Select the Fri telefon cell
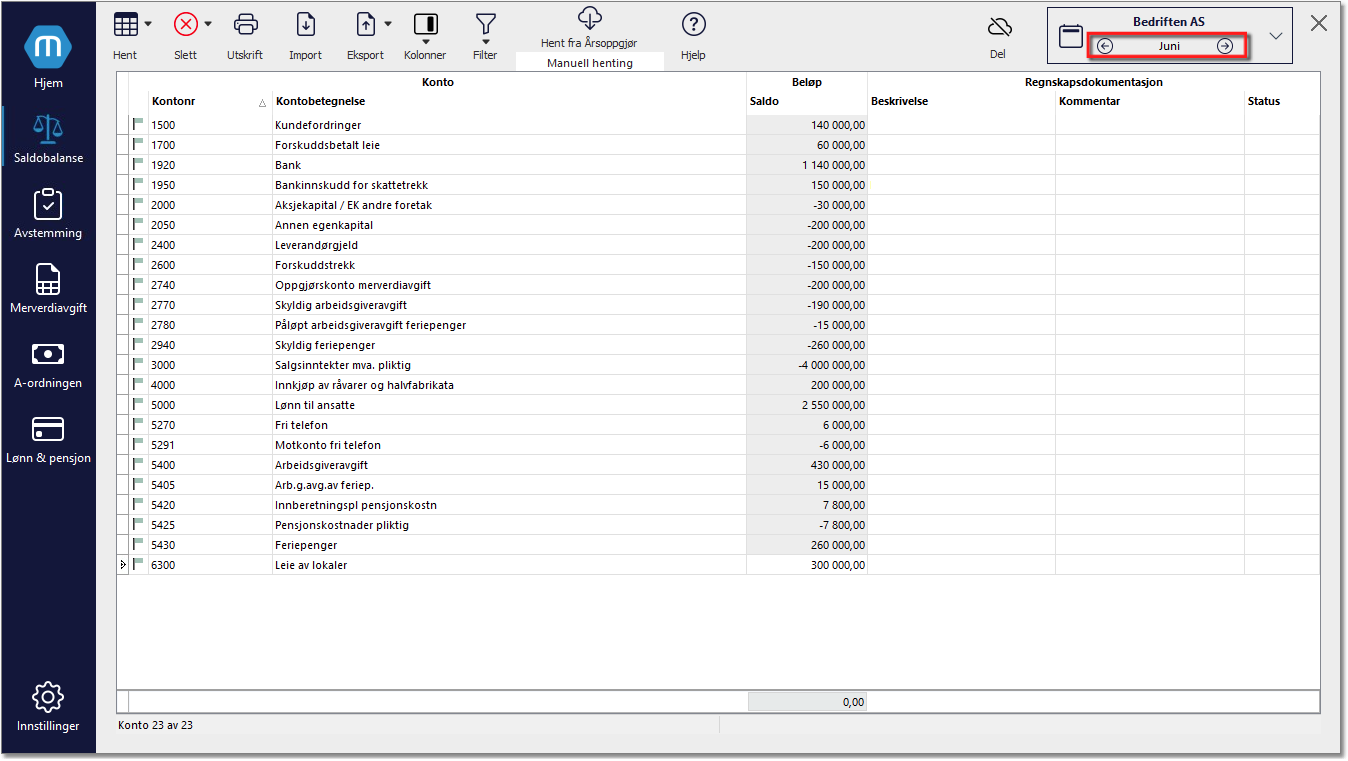 click(509, 425)
